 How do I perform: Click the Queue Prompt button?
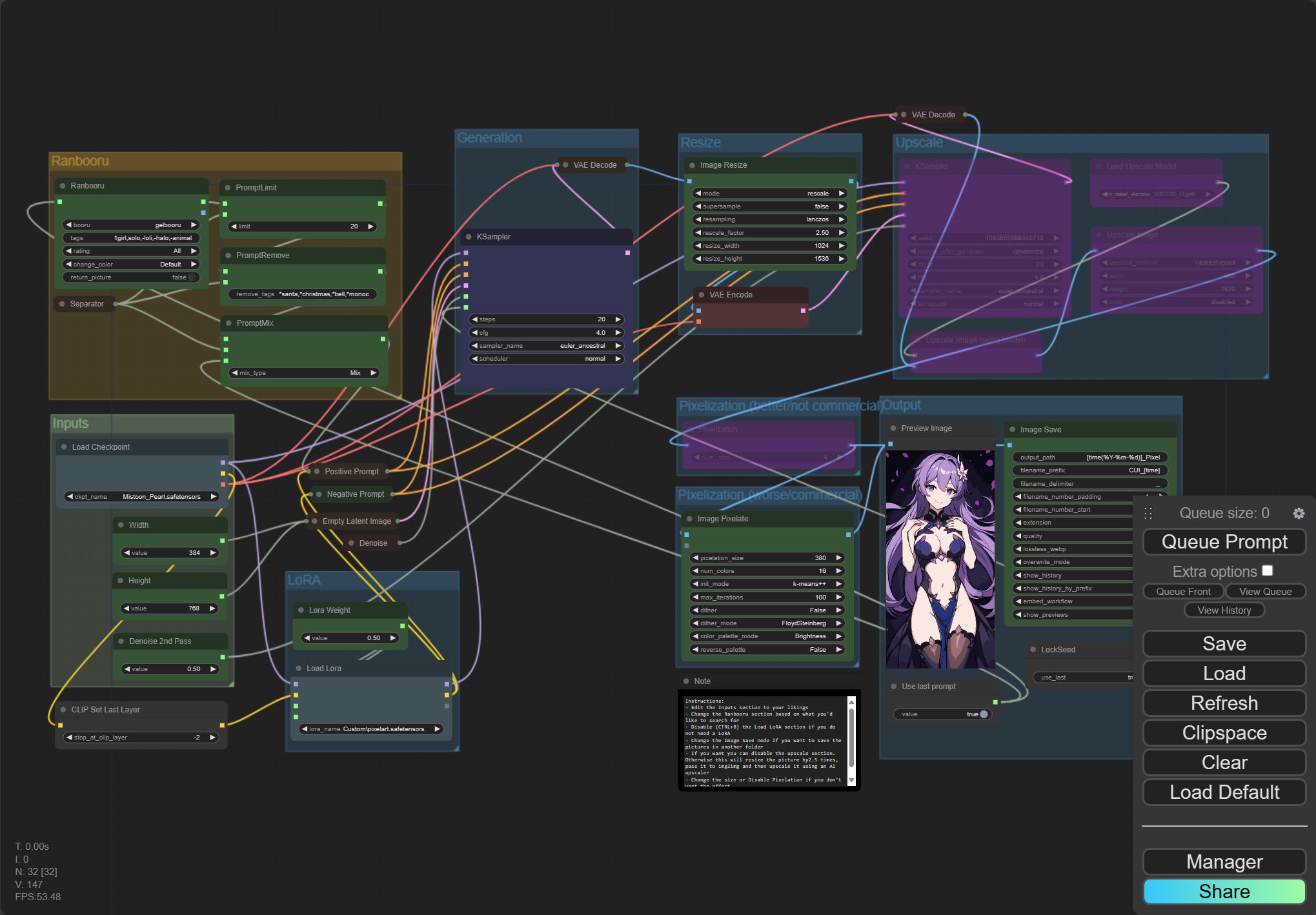(x=1224, y=541)
